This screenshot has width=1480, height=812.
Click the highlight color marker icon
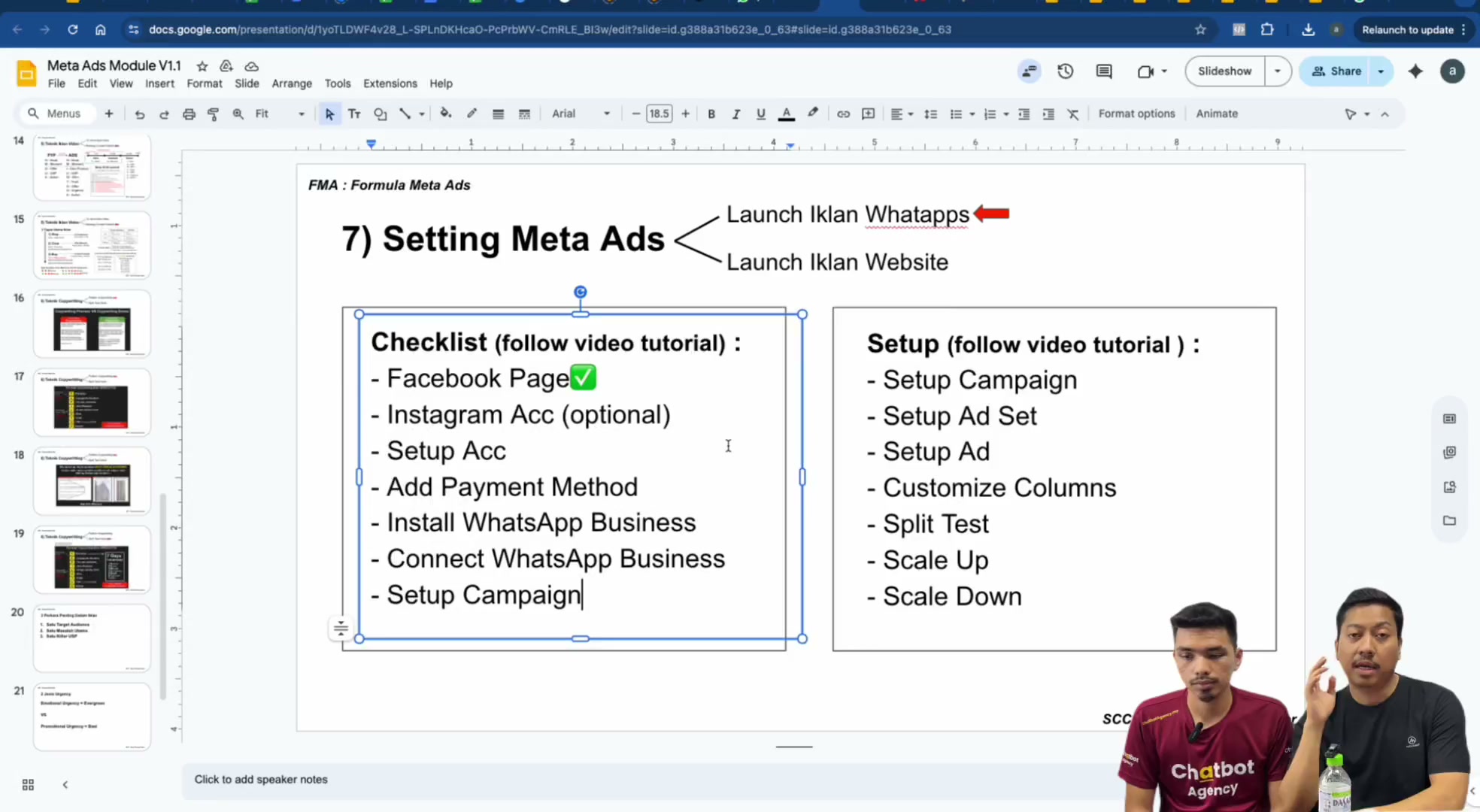[x=813, y=114]
